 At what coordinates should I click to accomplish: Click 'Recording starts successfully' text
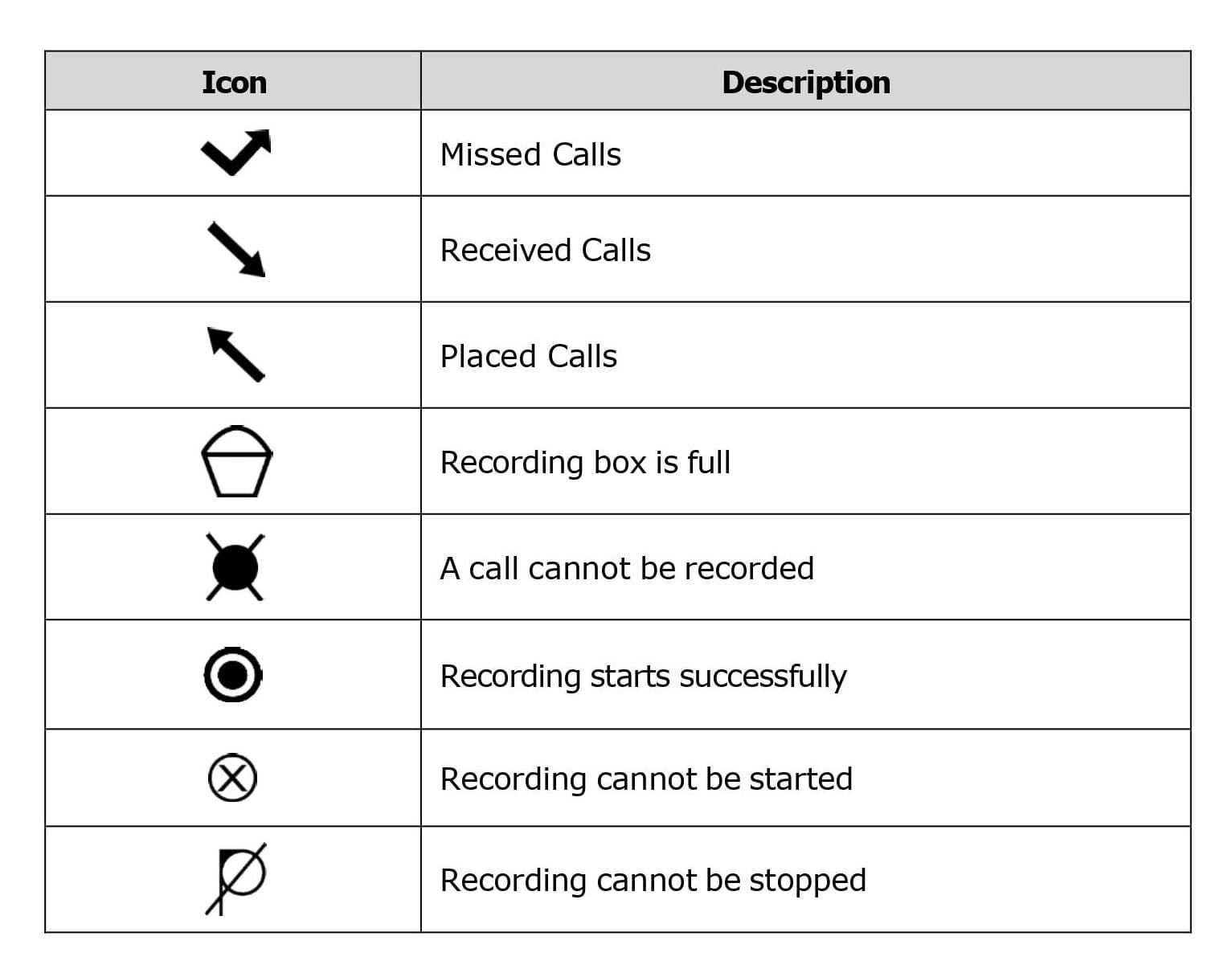[643, 676]
